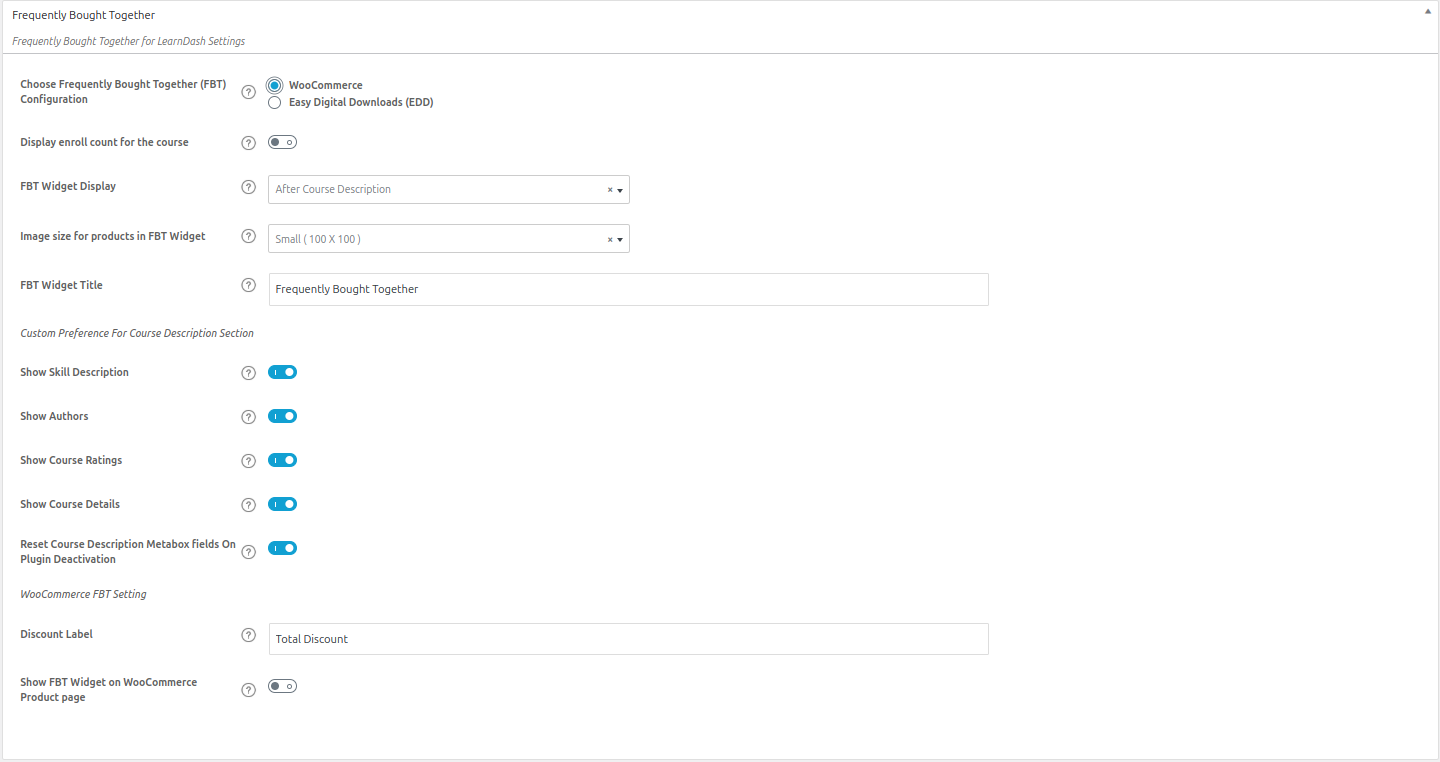Click help icon next to Discount Label
1440x762 pixels.
249,635
